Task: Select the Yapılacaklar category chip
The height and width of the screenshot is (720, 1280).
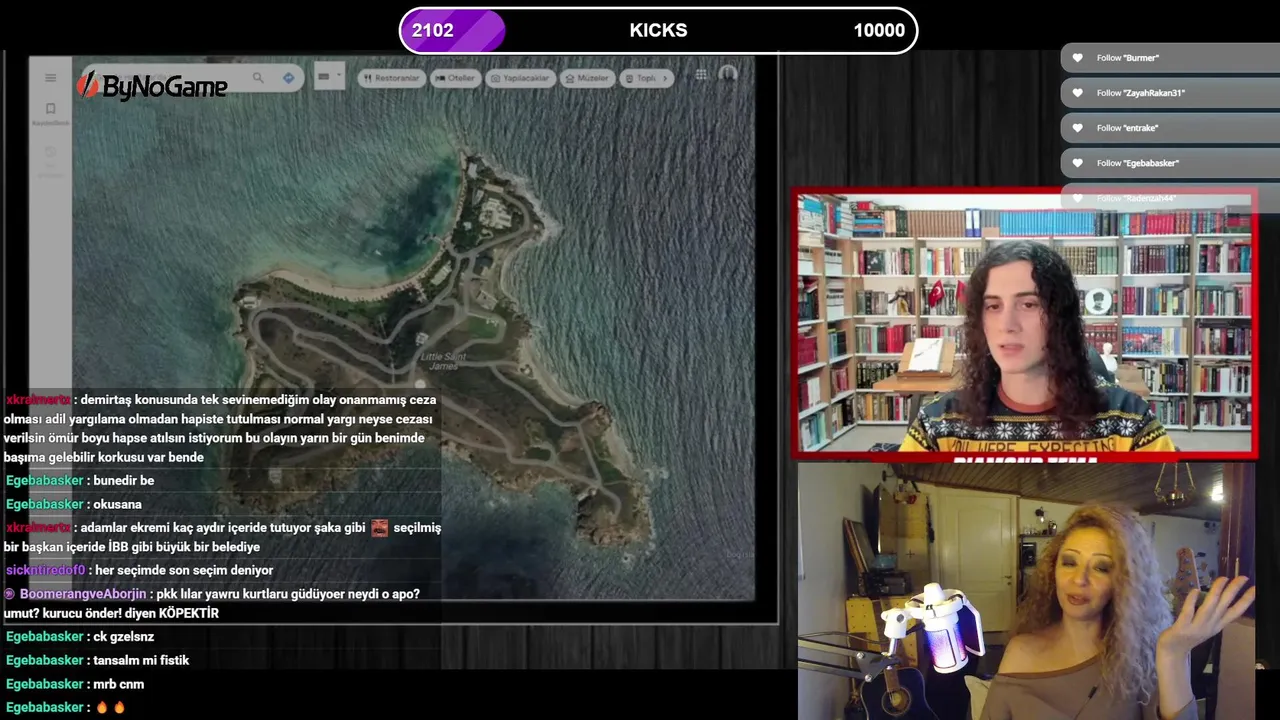Action: tap(520, 78)
